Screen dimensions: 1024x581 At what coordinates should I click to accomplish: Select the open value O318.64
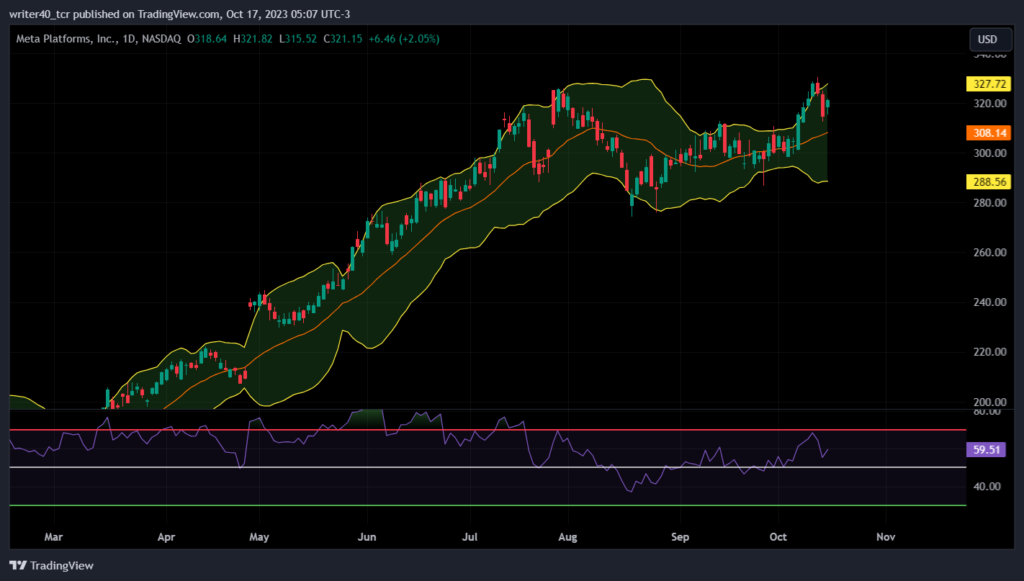tap(207, 39)
